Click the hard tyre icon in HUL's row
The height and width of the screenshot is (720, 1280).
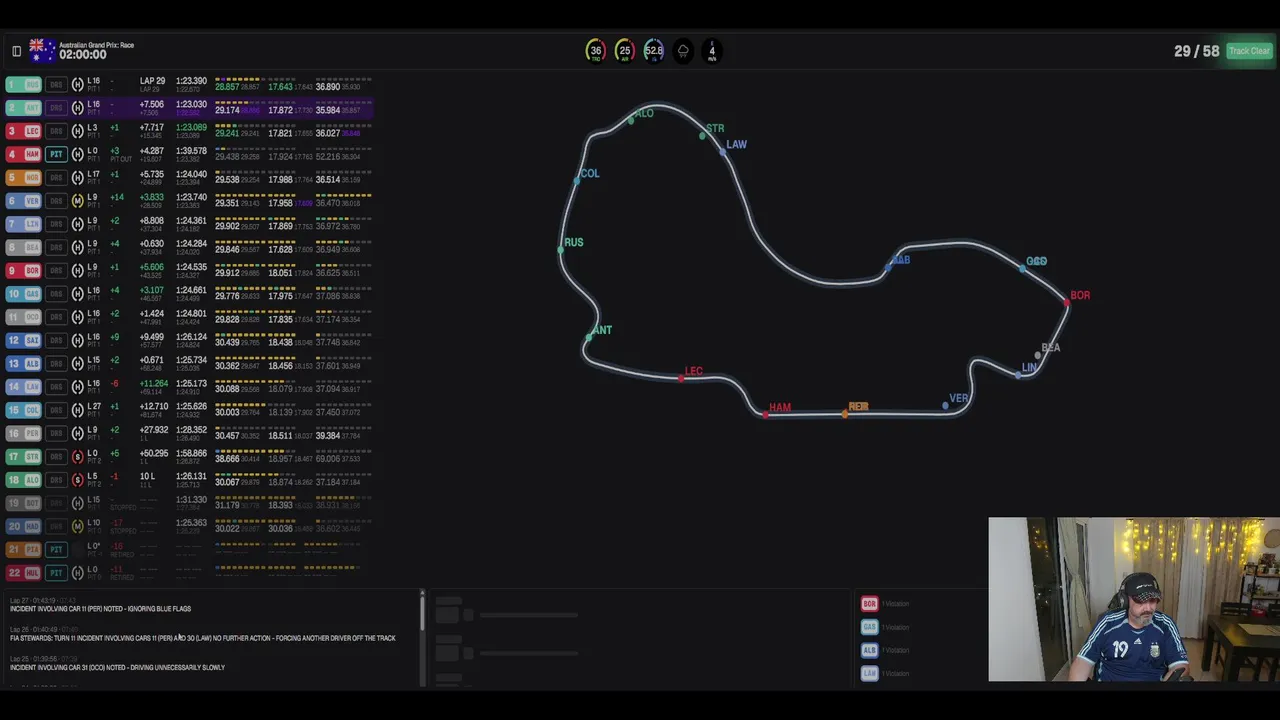coord(78,573)
